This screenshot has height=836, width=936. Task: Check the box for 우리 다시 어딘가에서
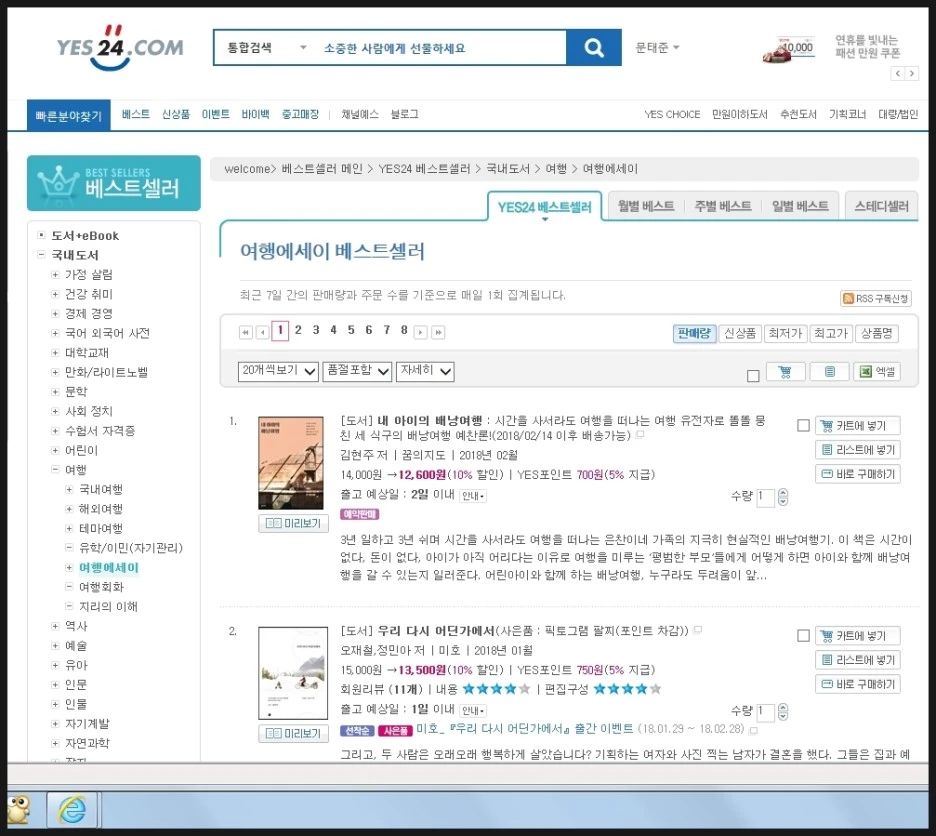point(803,635)
